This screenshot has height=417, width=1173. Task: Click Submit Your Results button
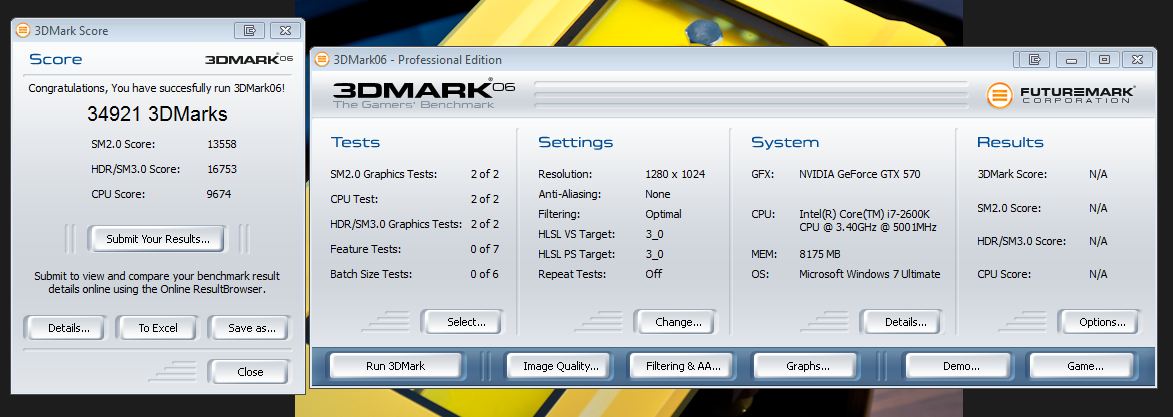(156, 240)
